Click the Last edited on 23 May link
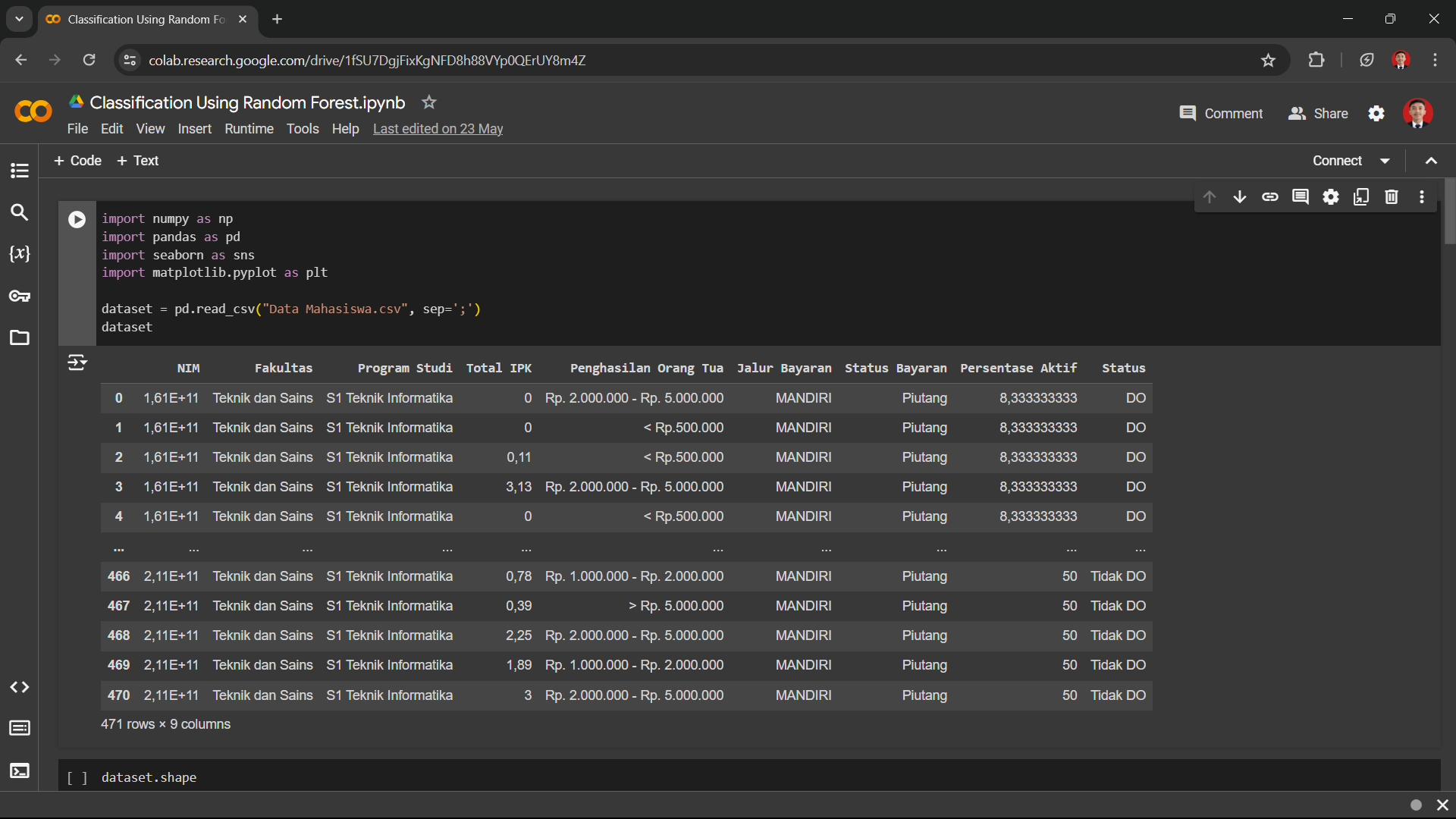The image size is (1456, 819). pyautogui.click(x=438, y=129)
